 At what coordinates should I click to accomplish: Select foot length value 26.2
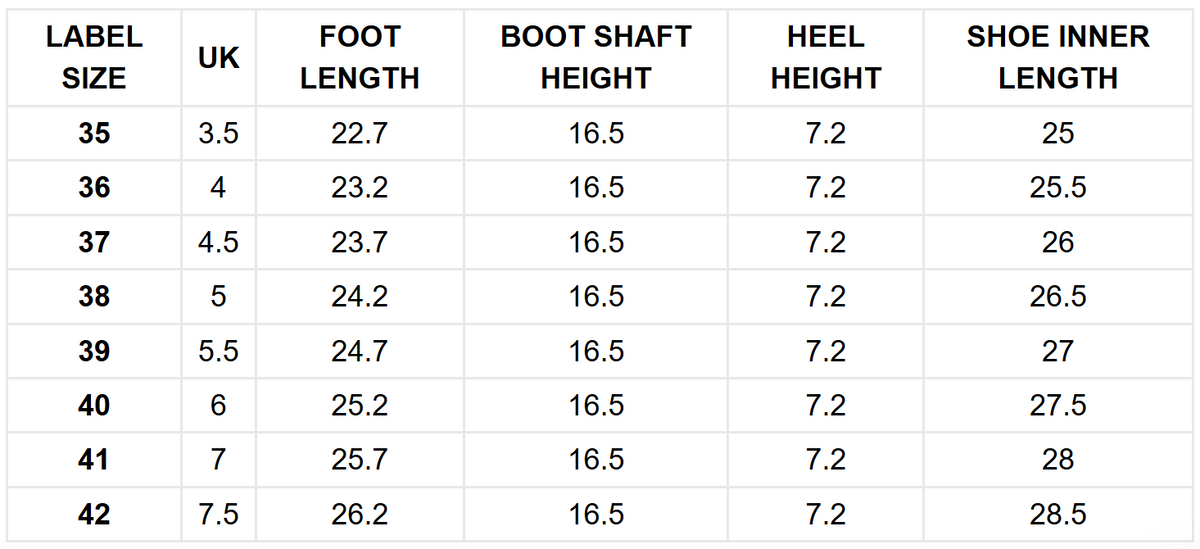click(360, 515)
